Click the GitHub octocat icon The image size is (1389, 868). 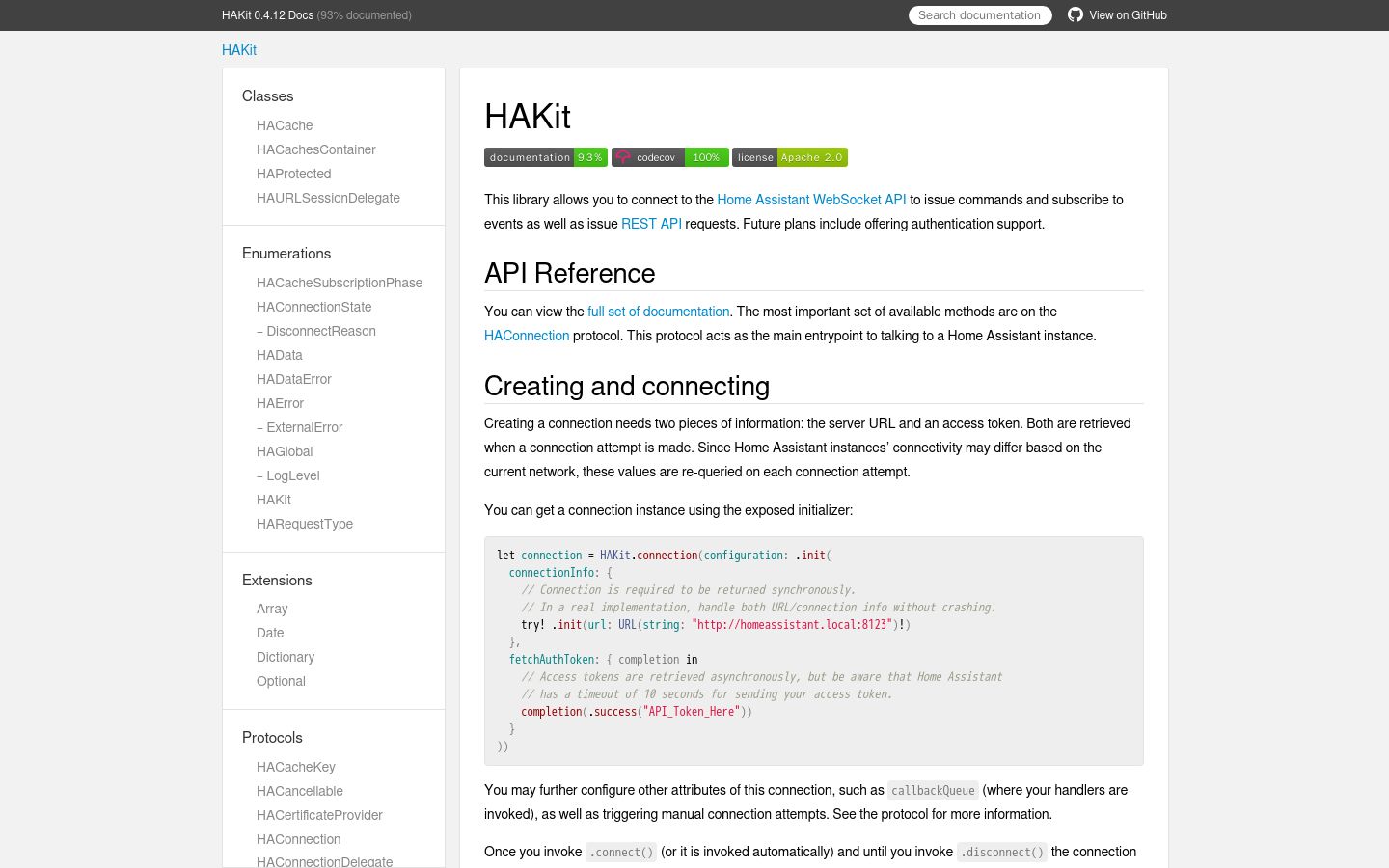coord(1076,14)
